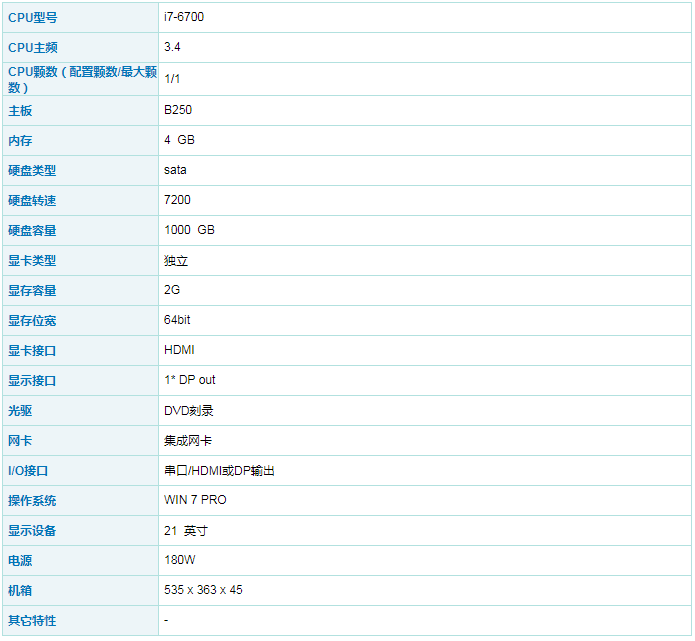Select the 64bit memory width value
This screenshot has height=641, width=695.
177,320
